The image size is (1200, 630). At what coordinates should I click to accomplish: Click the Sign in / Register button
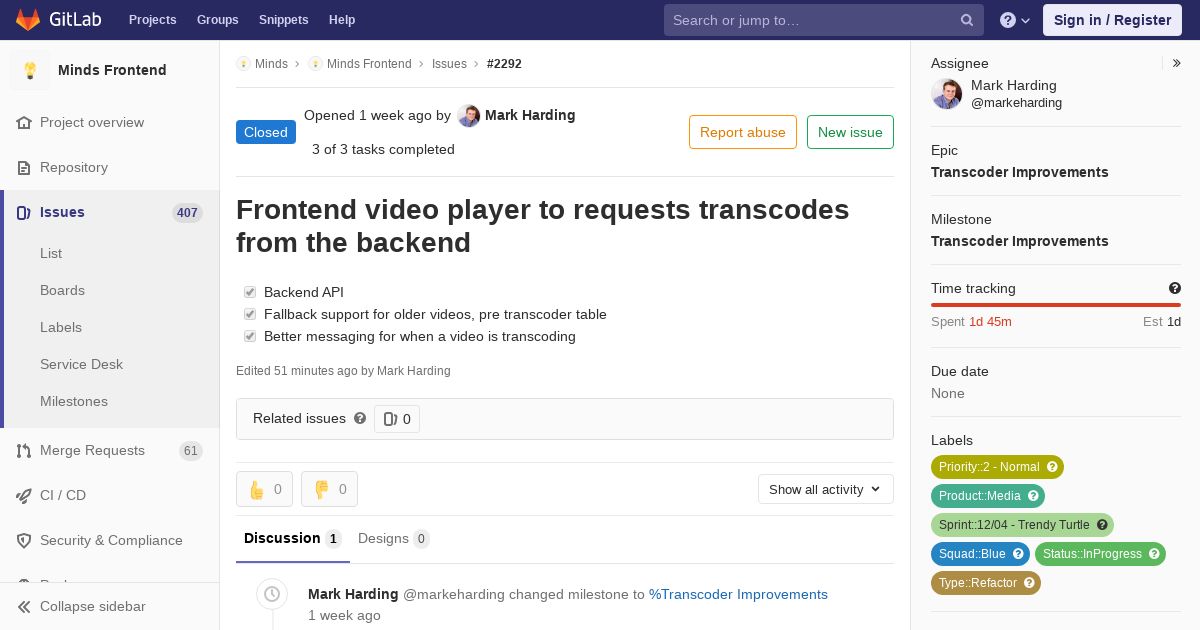coord(1112,20)
